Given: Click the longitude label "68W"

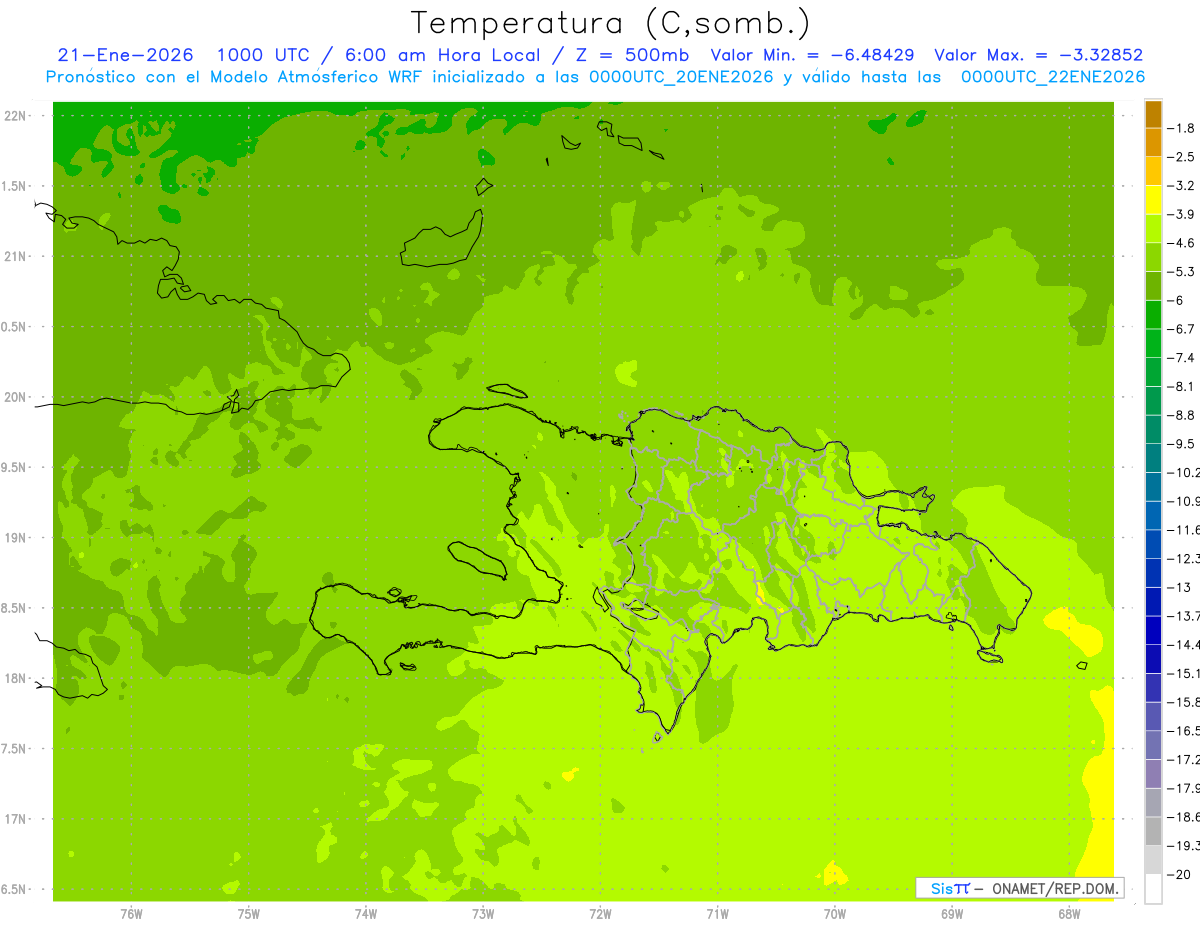Looking at the screenshot, I should click(x=1069, y=914).
